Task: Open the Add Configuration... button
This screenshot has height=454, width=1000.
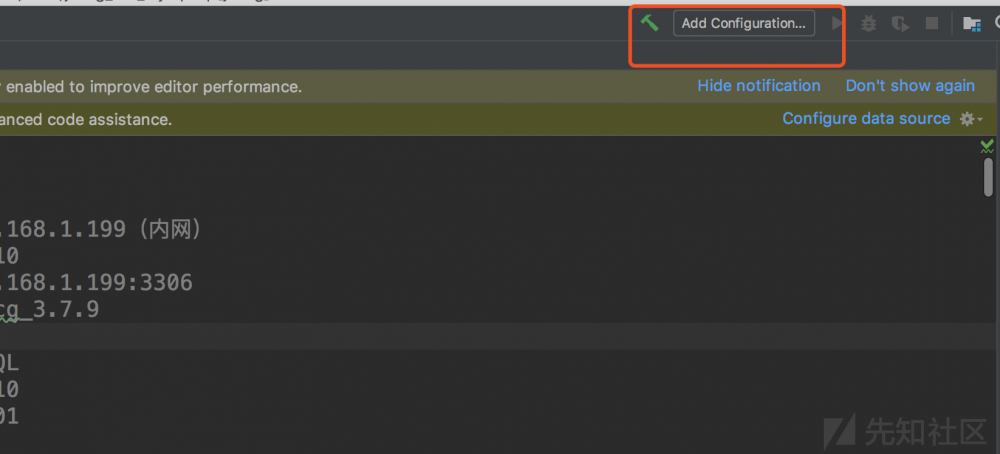Action: point(743,23)
